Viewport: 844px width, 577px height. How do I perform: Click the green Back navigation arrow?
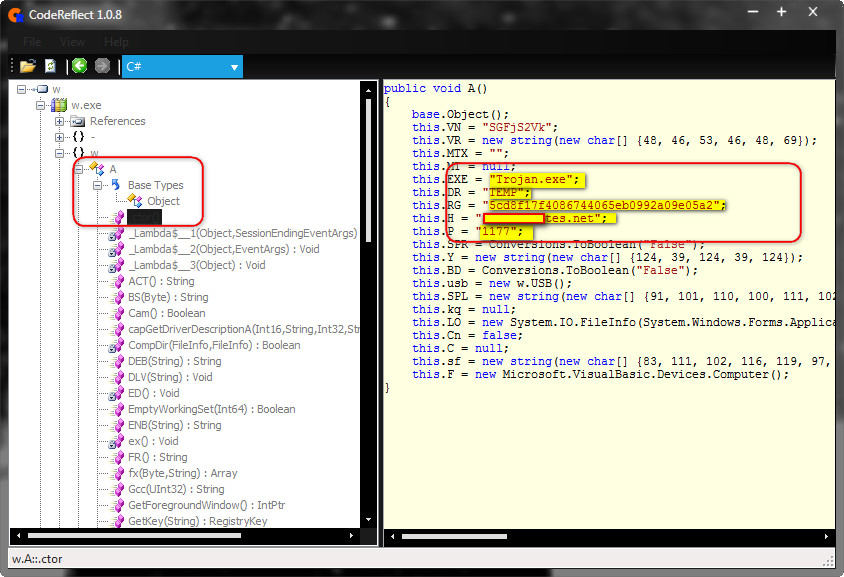point(79,67)
